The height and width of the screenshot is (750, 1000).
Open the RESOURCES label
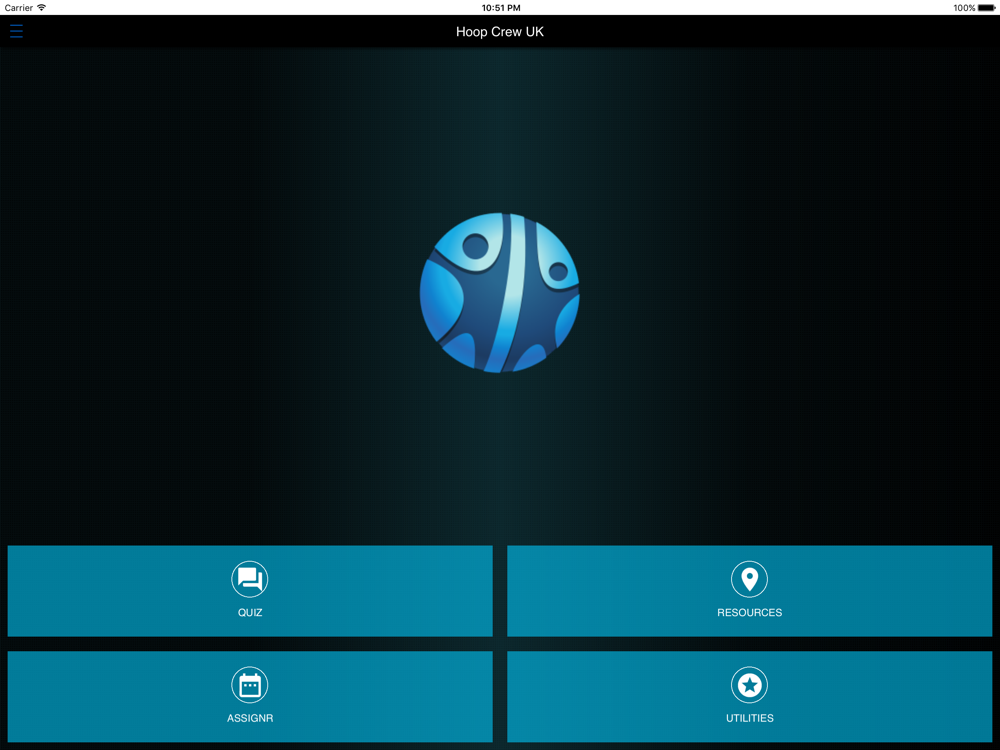[749, 612]
